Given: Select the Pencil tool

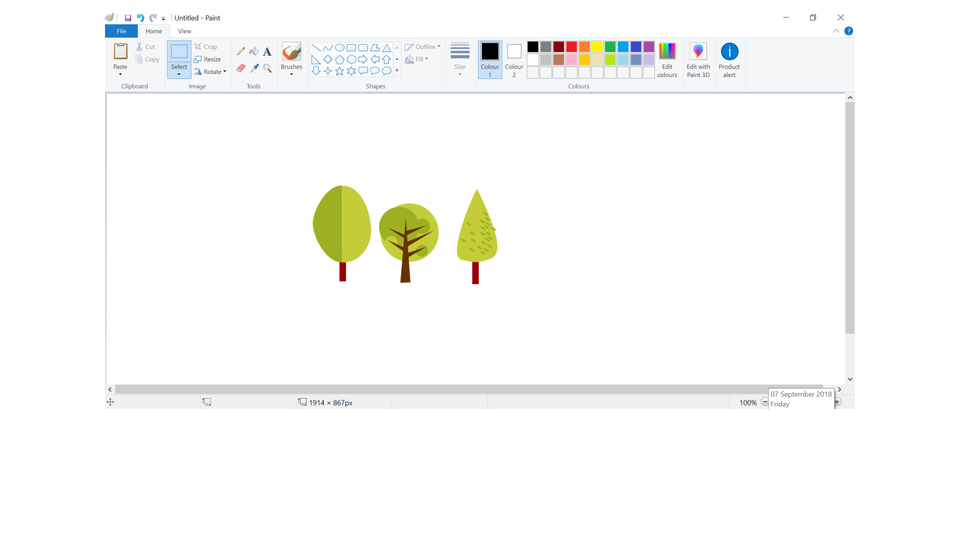Looking at the screenshot, I should (241, 51).
